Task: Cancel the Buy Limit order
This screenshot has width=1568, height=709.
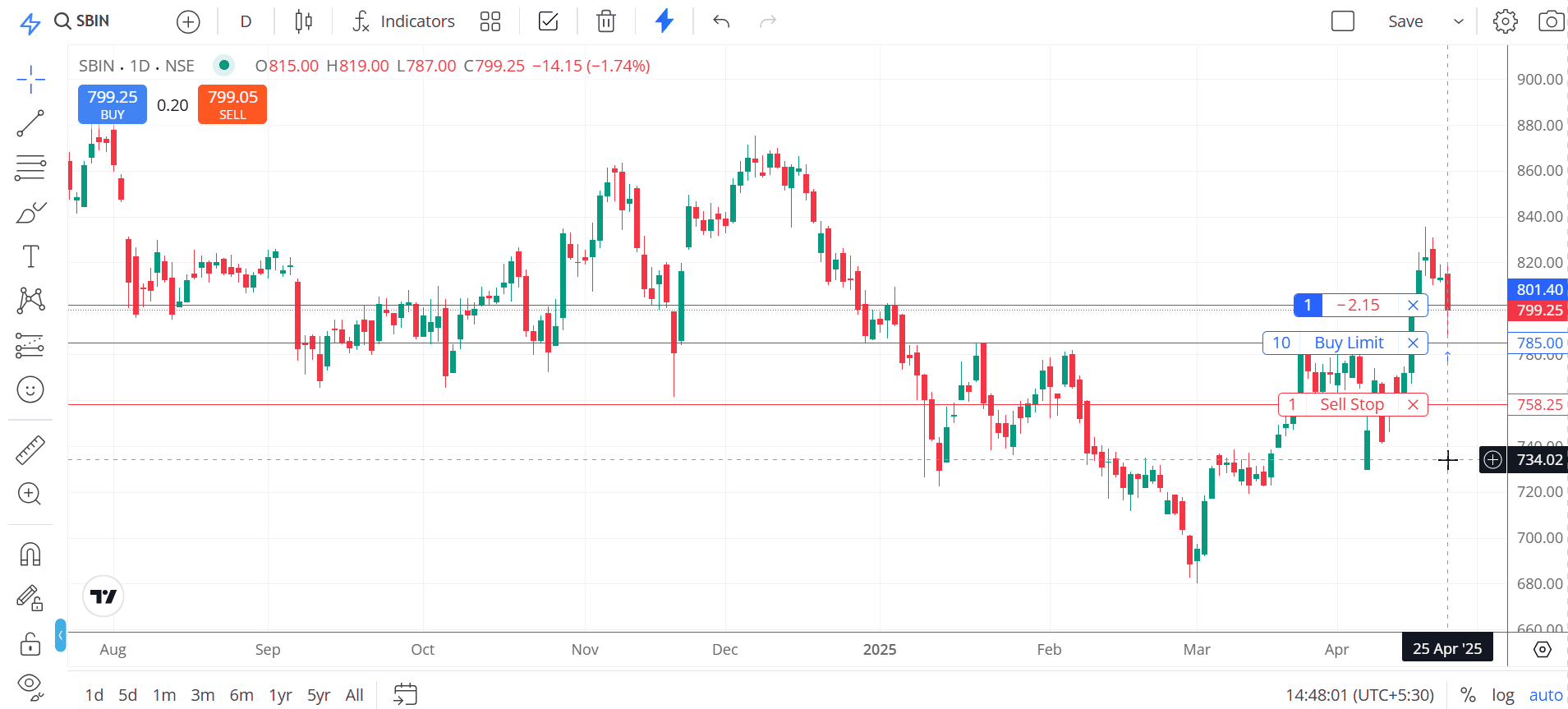Action: tap(1413, 343)
